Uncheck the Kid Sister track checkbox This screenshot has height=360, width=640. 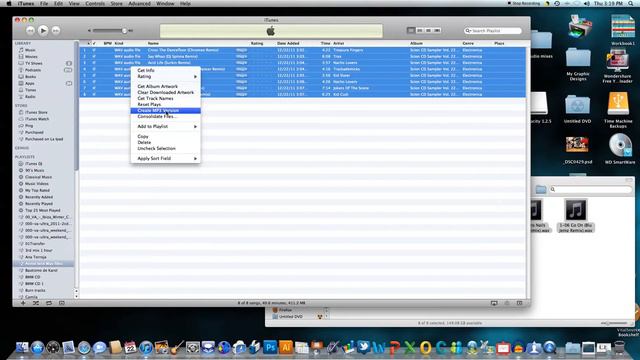(x=94, y=75)
